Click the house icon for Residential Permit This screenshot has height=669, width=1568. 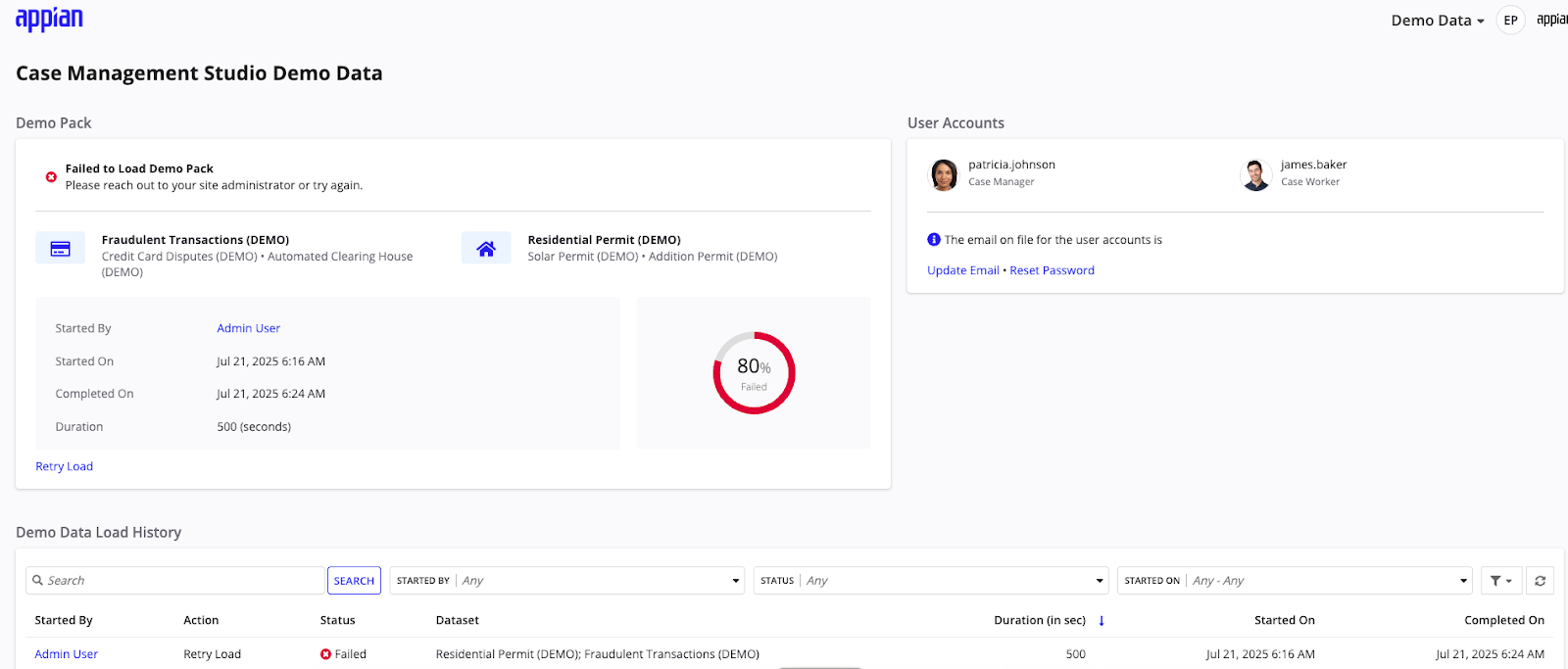click(x=486, y=249)
